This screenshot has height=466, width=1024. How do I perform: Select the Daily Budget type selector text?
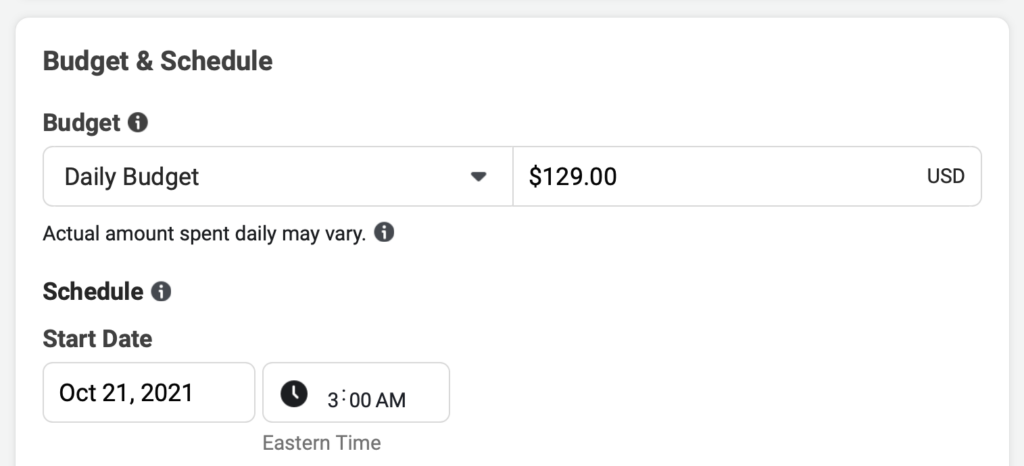pyautogui.click(x=132, y=177)
